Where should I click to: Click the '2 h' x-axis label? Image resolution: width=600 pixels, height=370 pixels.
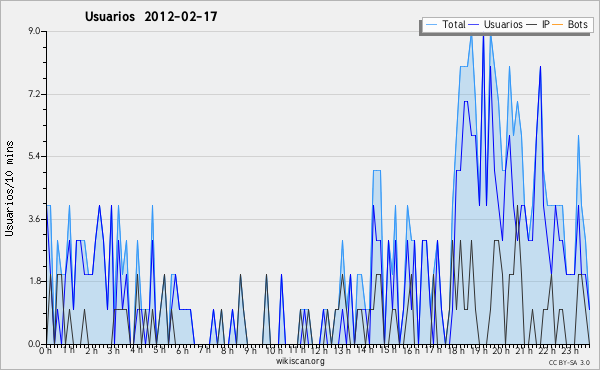(91, 351)
